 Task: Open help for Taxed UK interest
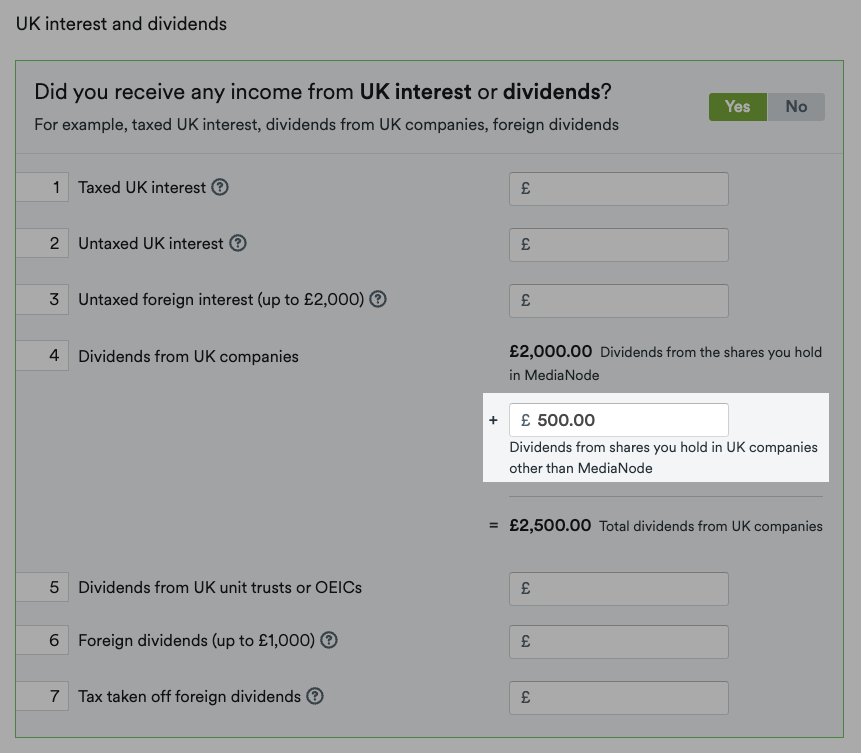(220, 187)
